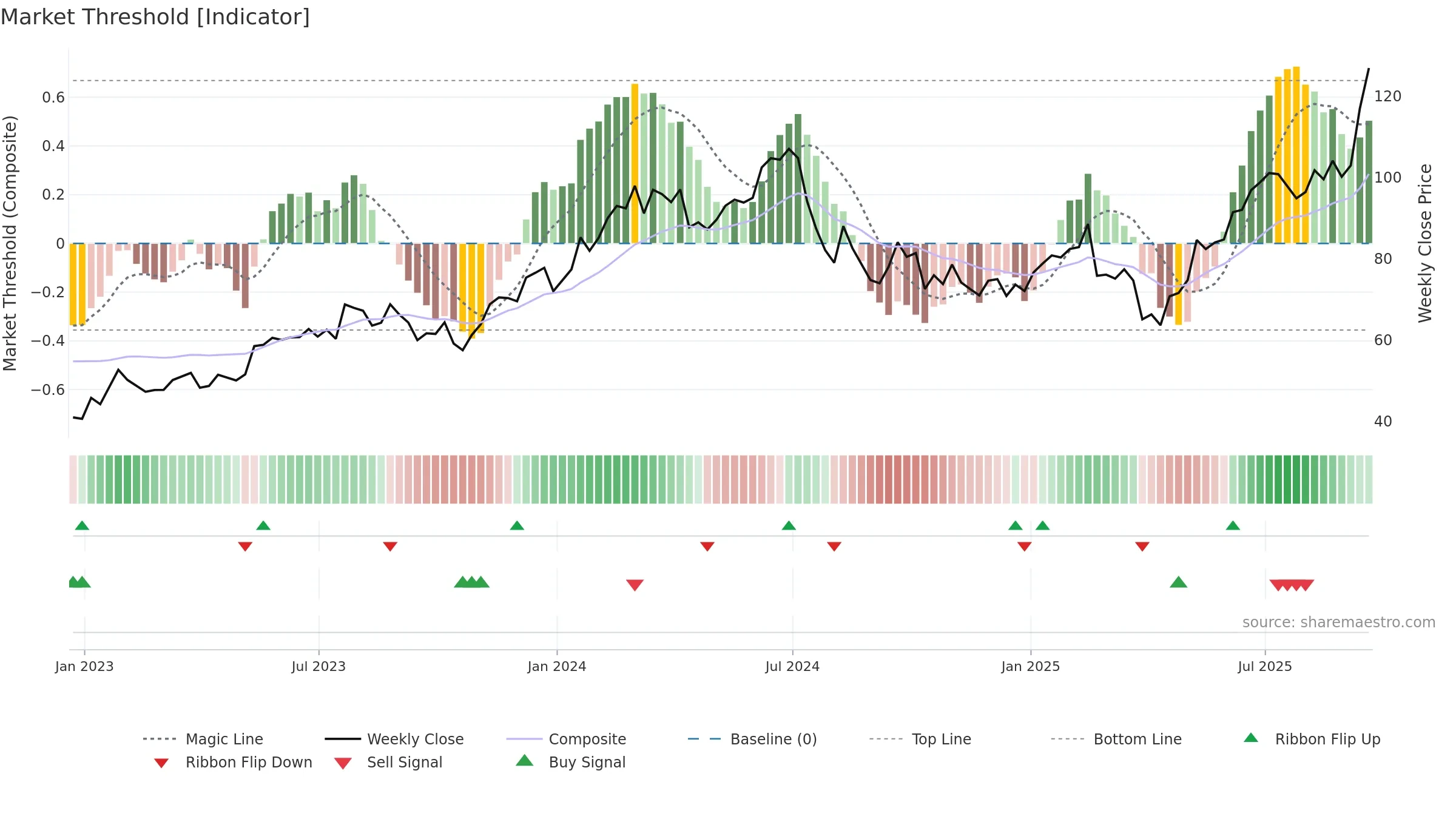The height and width of the screenshot is (819, 1456).
Task: Click the Jul 2025 x-axis label
Action: (1265, 666)
